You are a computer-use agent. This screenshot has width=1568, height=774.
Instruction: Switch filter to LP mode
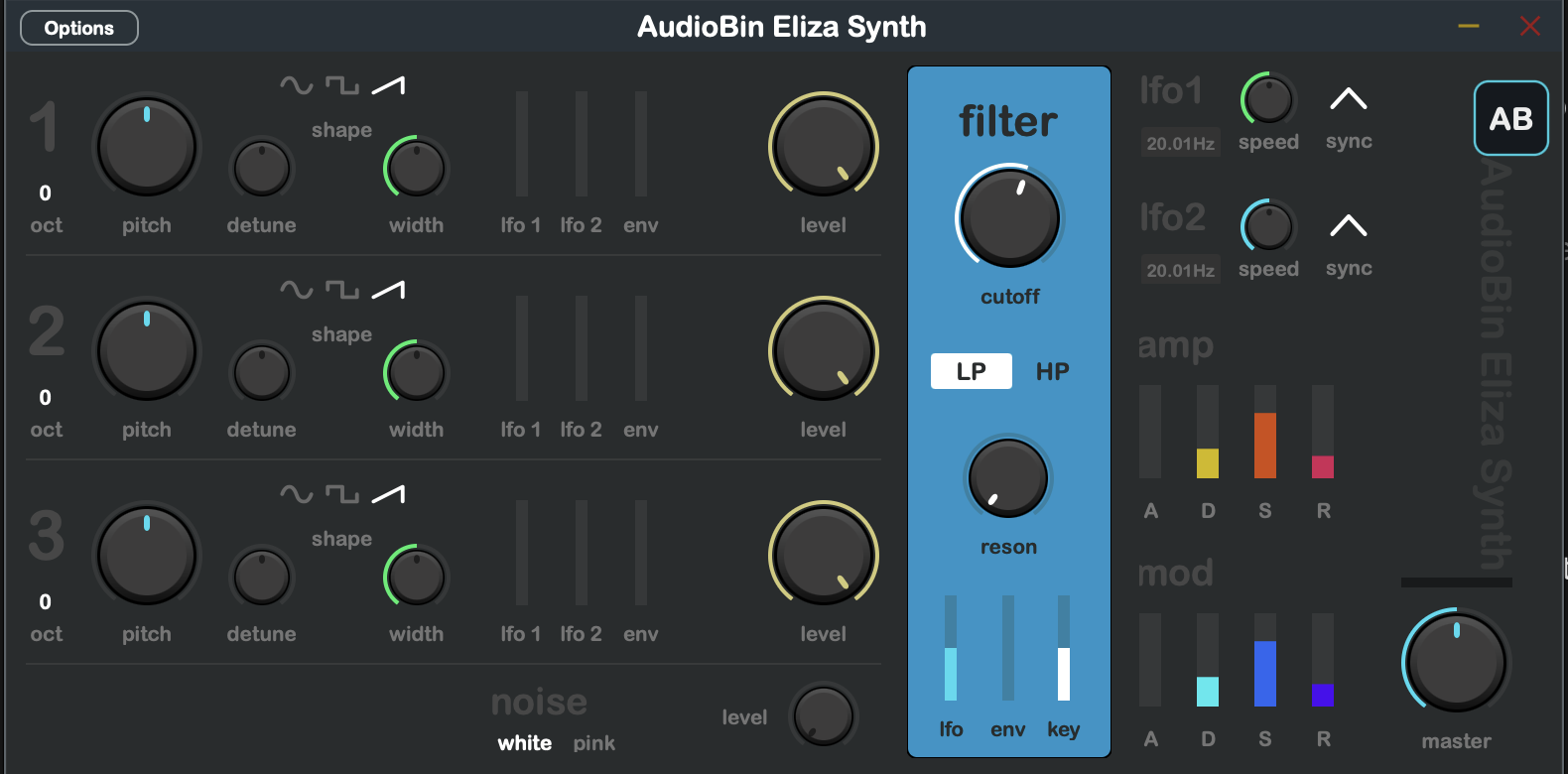coord(972,371)
